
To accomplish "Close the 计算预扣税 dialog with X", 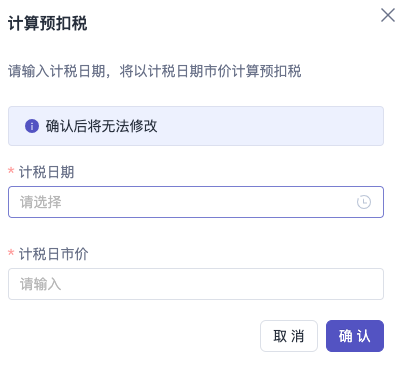I will tap(388, 15).
